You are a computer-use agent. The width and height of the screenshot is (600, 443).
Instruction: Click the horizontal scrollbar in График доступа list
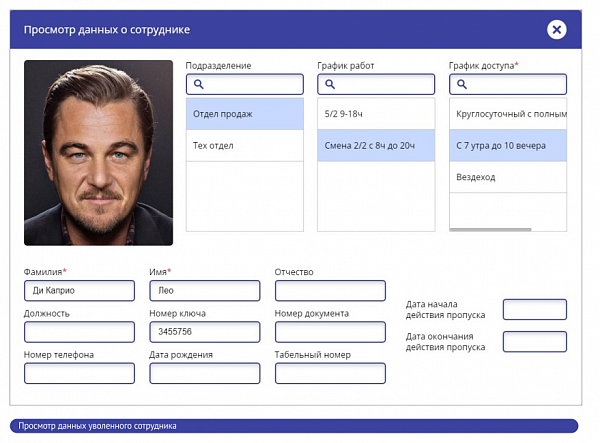[491, 230]
